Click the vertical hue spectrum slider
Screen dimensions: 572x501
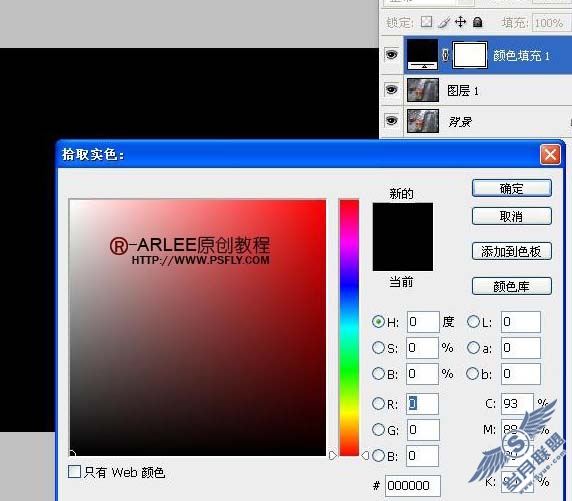click(x=349, y=327)
